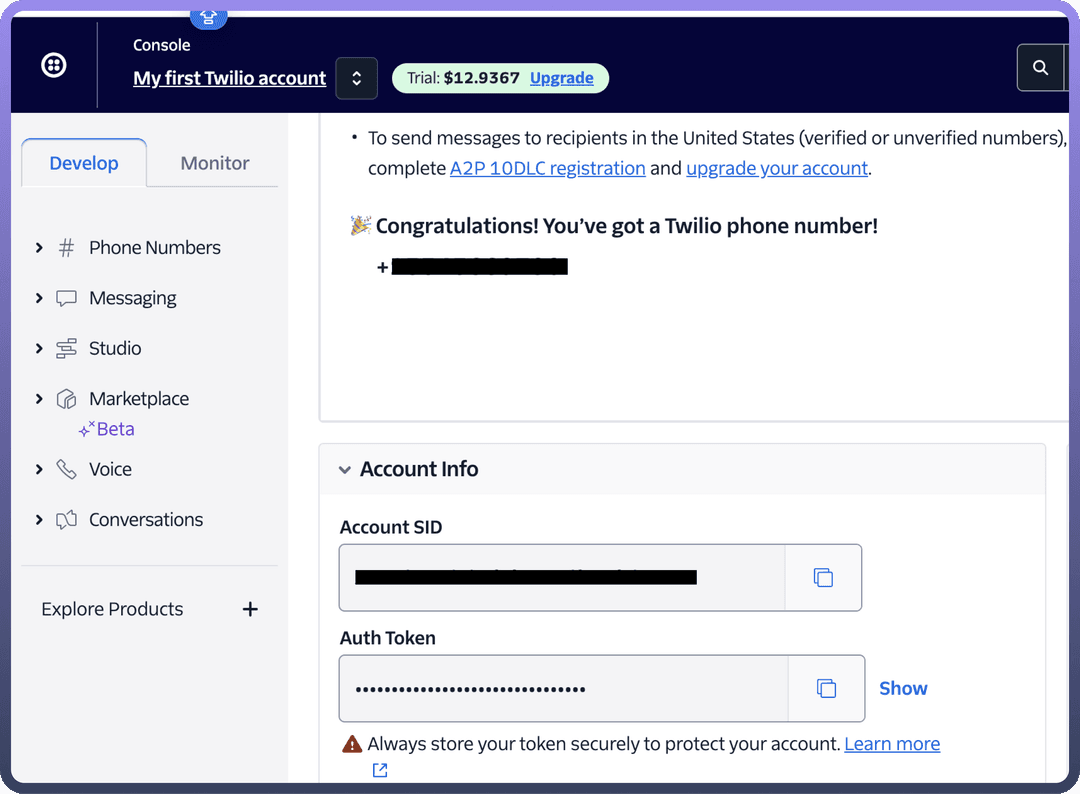
Task: Open the search magnifier icon
Action: (1040, 68)
